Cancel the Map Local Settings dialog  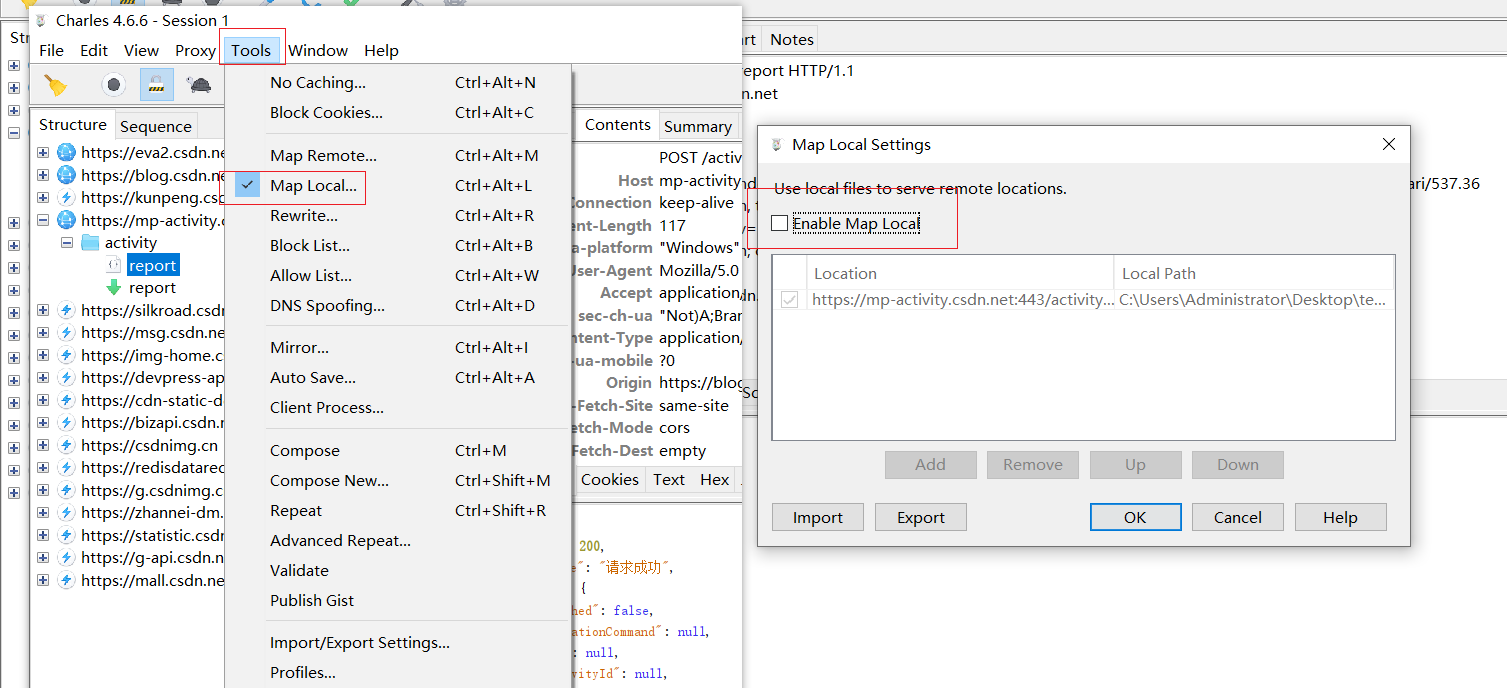pos(1238,517)
